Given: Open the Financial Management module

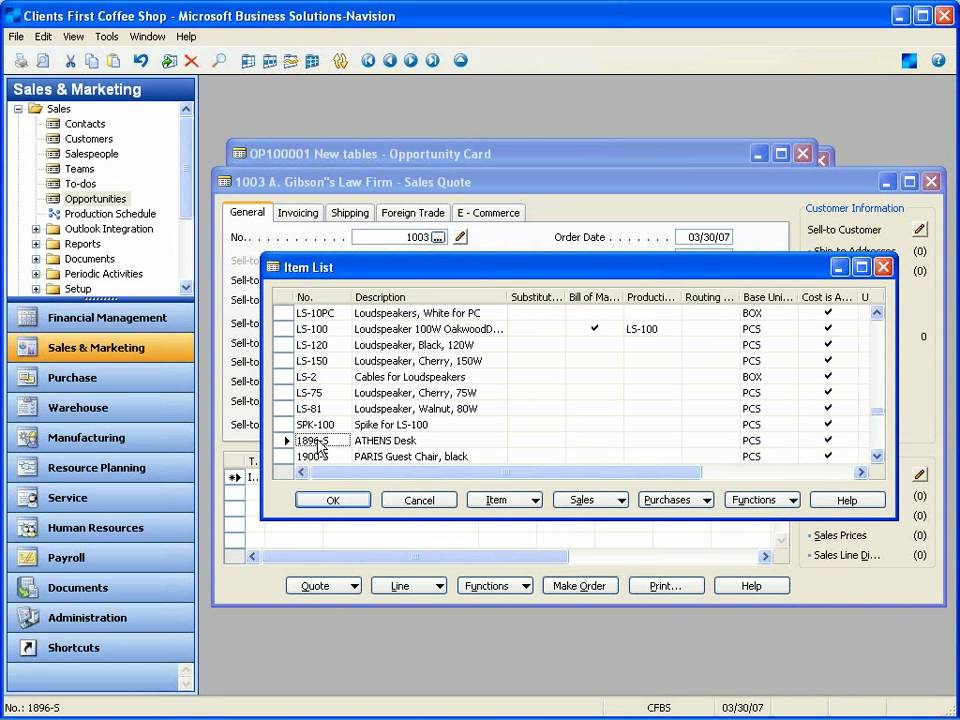Looking at the screenshot, I should pyautogui.click(x=101, y=318).
